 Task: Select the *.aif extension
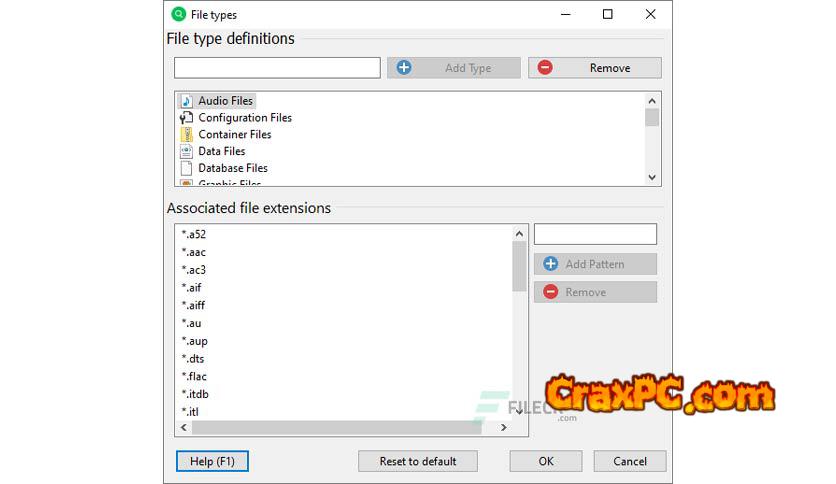(x=191, y=288)
